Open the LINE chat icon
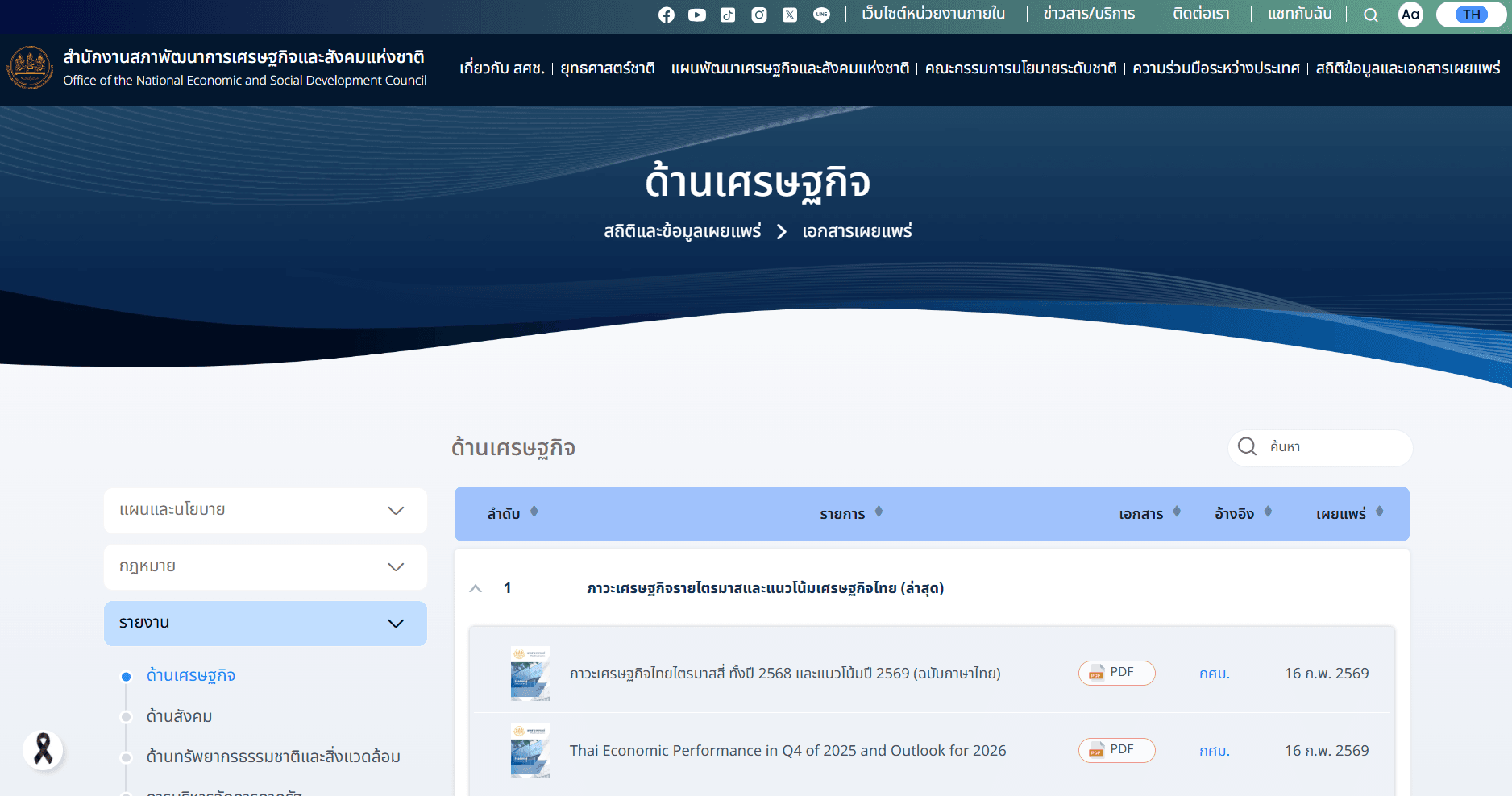This screenshot has height=796, width=1512. 821,15
